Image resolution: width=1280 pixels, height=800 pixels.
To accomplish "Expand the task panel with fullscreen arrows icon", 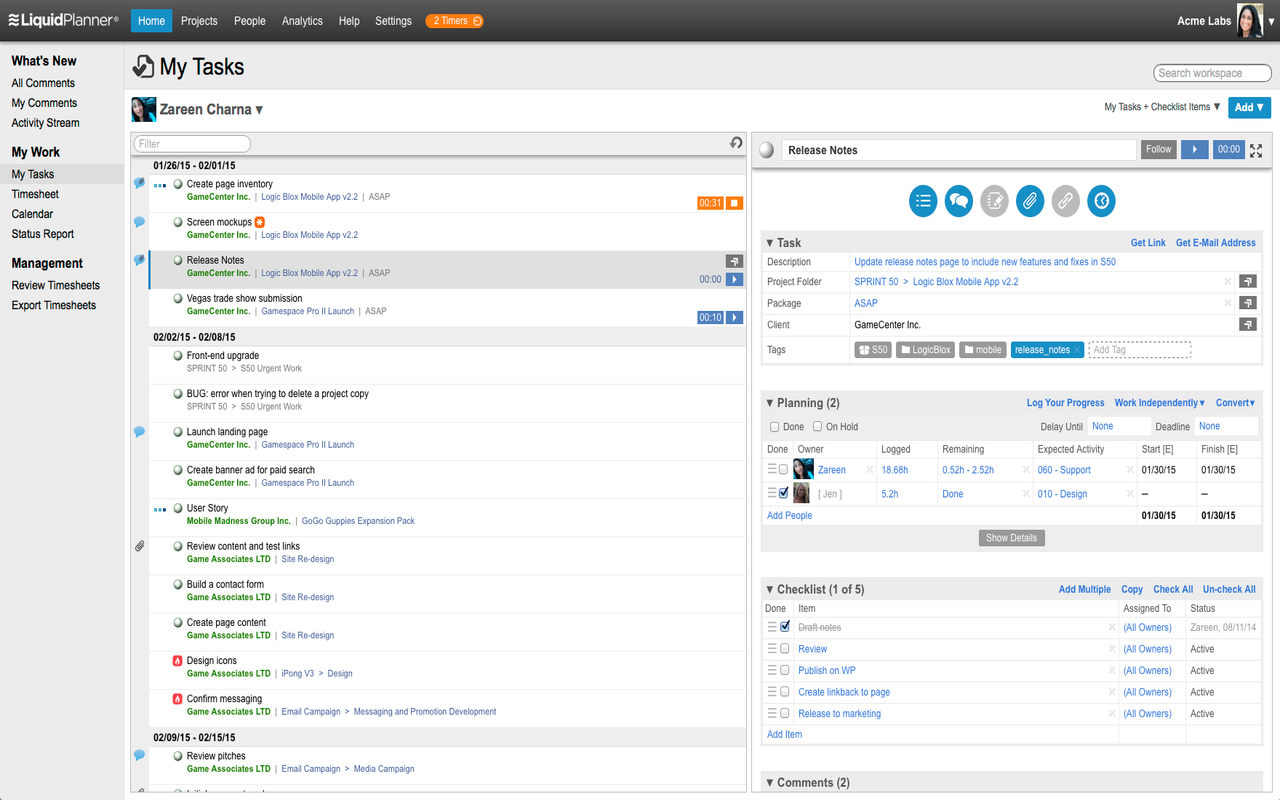I will pyautogui.click(x=1256, y=149).
